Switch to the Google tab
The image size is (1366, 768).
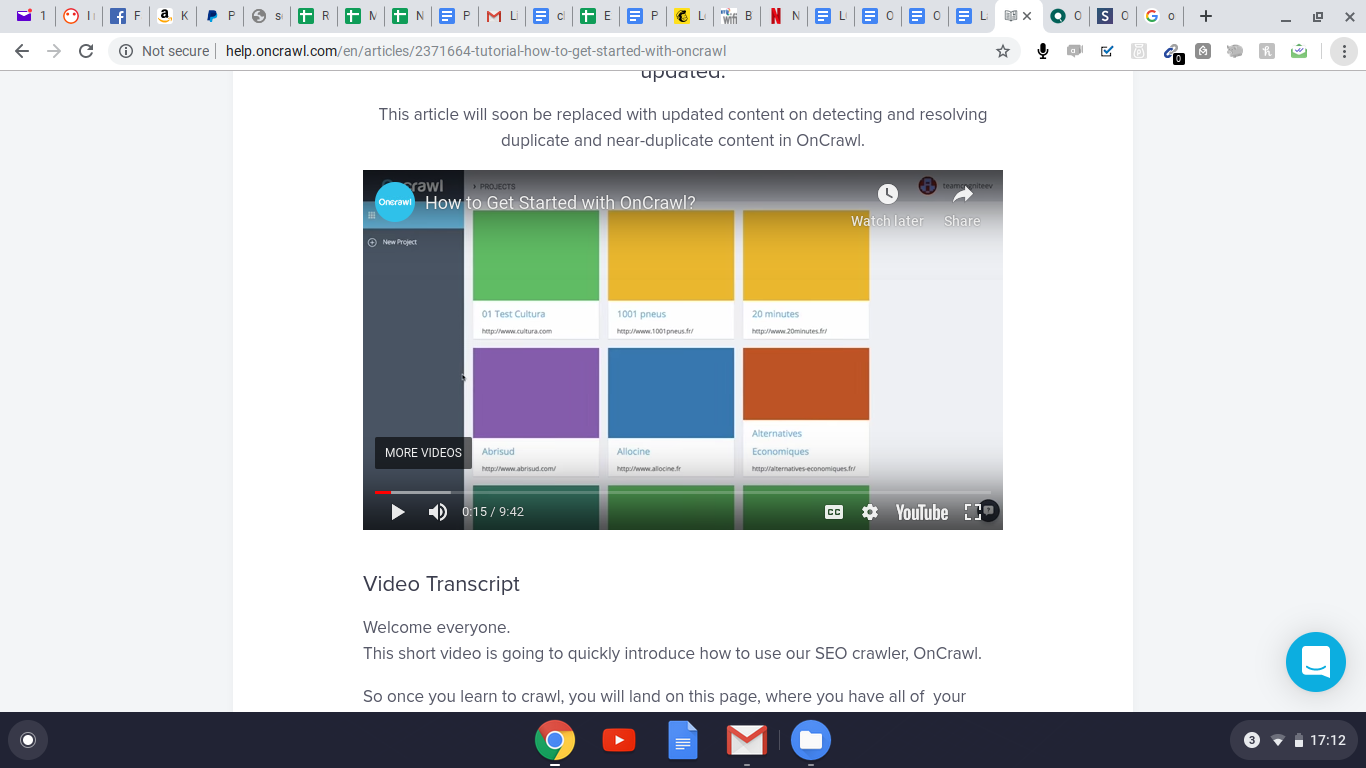click(x=1160, y=16)
